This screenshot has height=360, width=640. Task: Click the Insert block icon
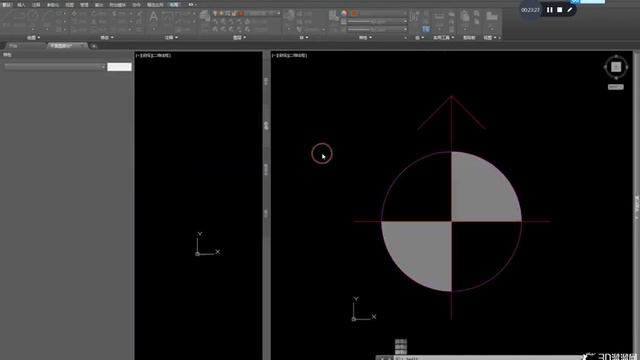tap(289, 16)
